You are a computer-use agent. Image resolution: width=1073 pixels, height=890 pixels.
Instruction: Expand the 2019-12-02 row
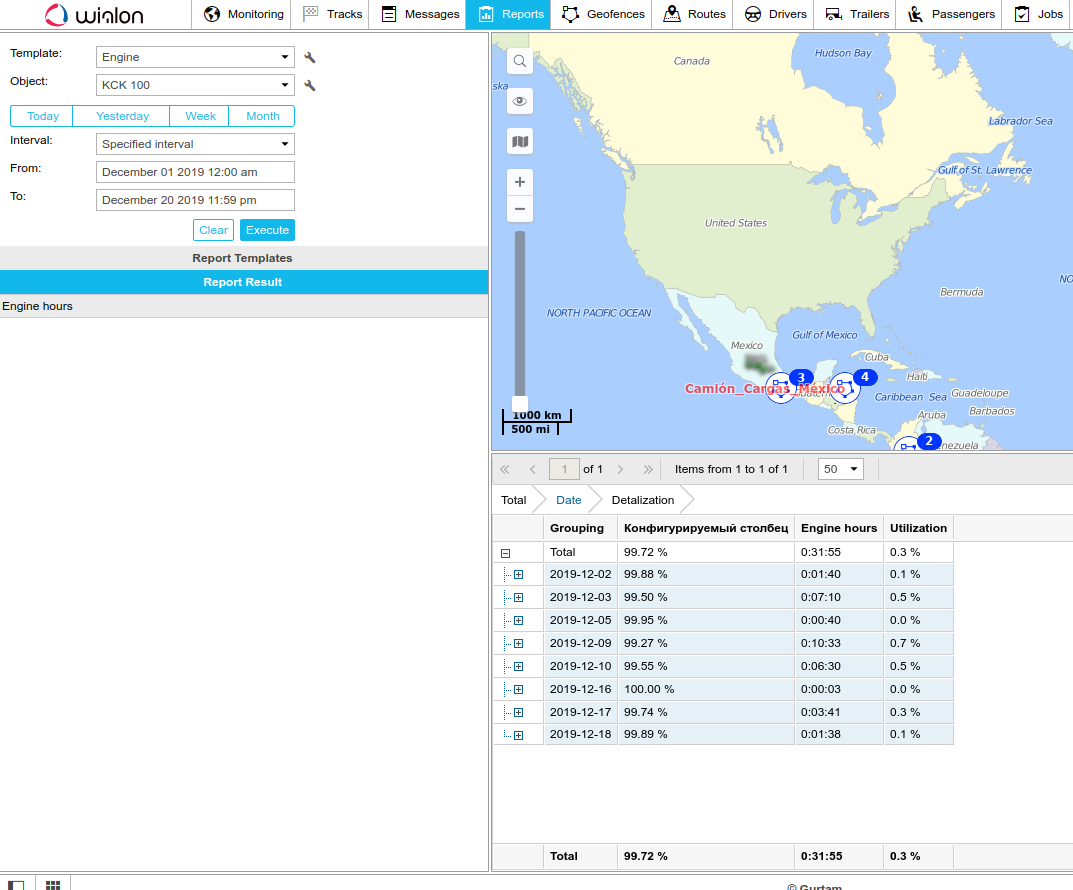(x=518, y=575)
